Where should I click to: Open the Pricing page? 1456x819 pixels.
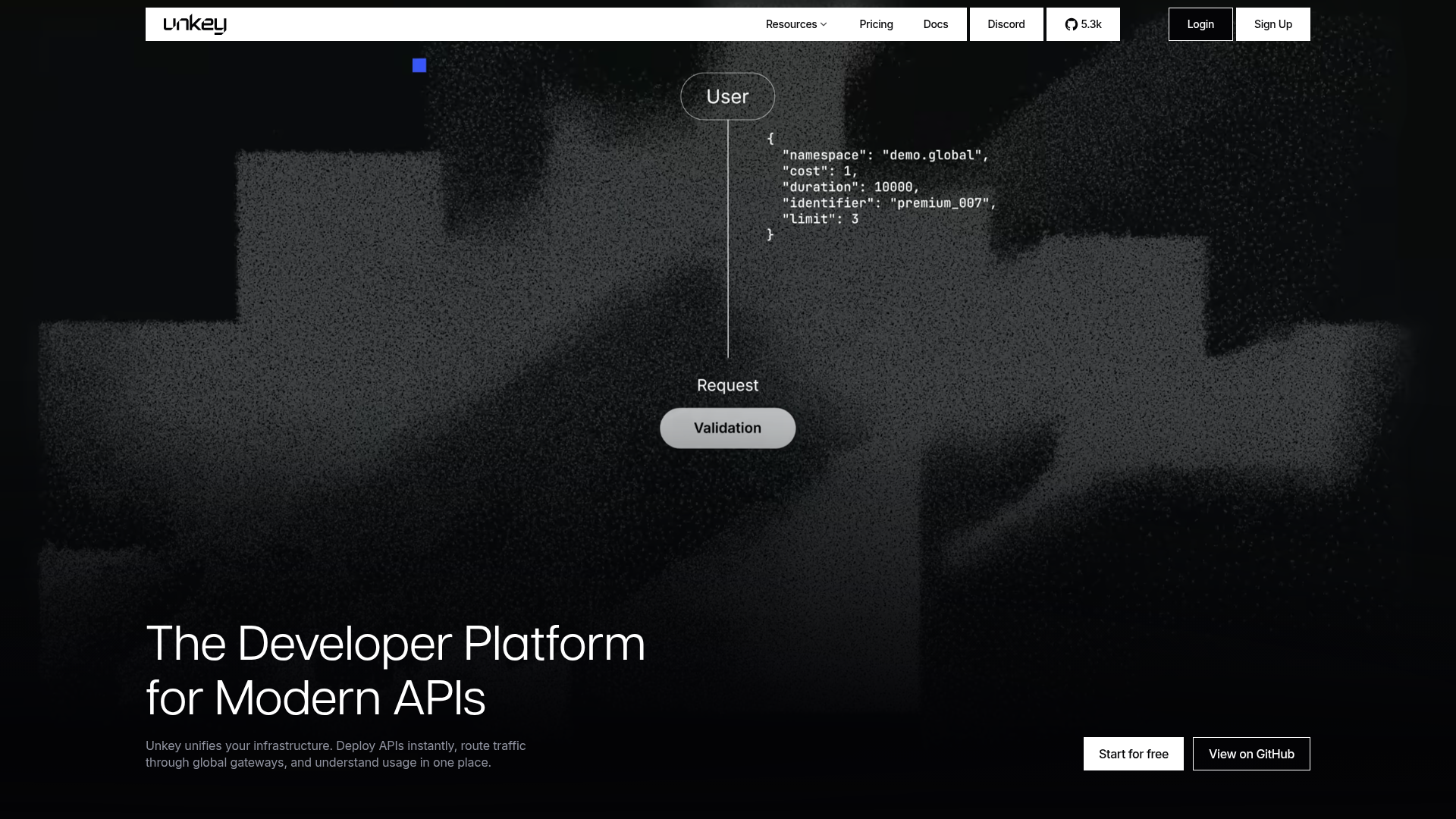point(876,24)
